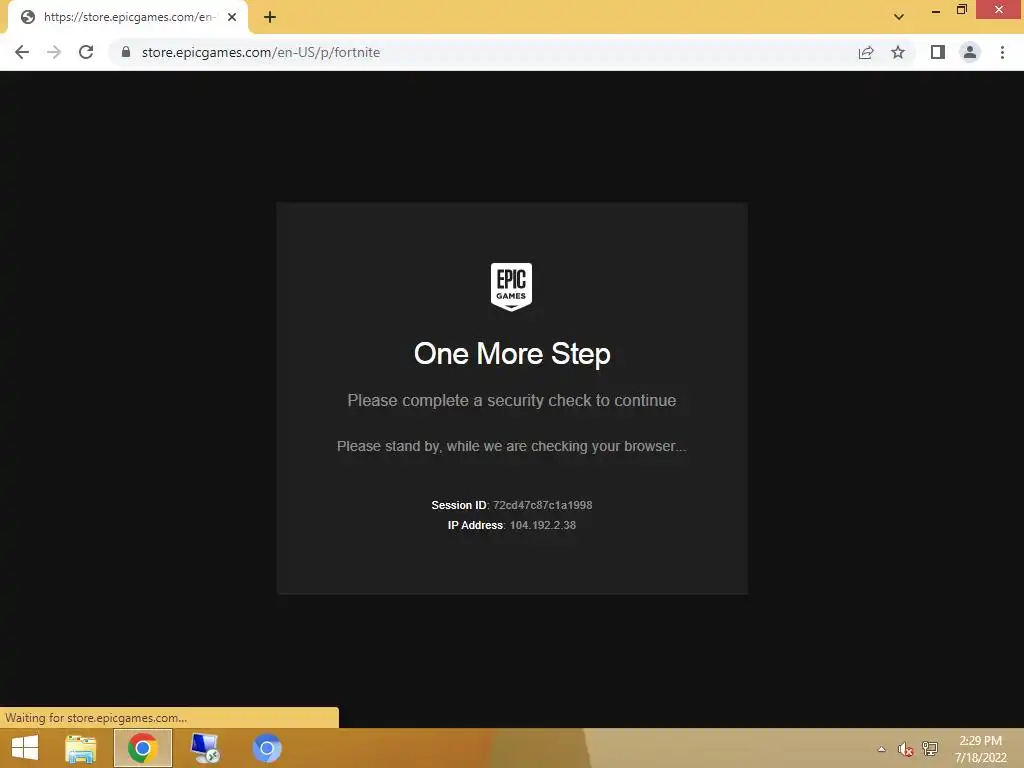
Task: Close the store.epicgames.com tab
Action: [232, 17]
